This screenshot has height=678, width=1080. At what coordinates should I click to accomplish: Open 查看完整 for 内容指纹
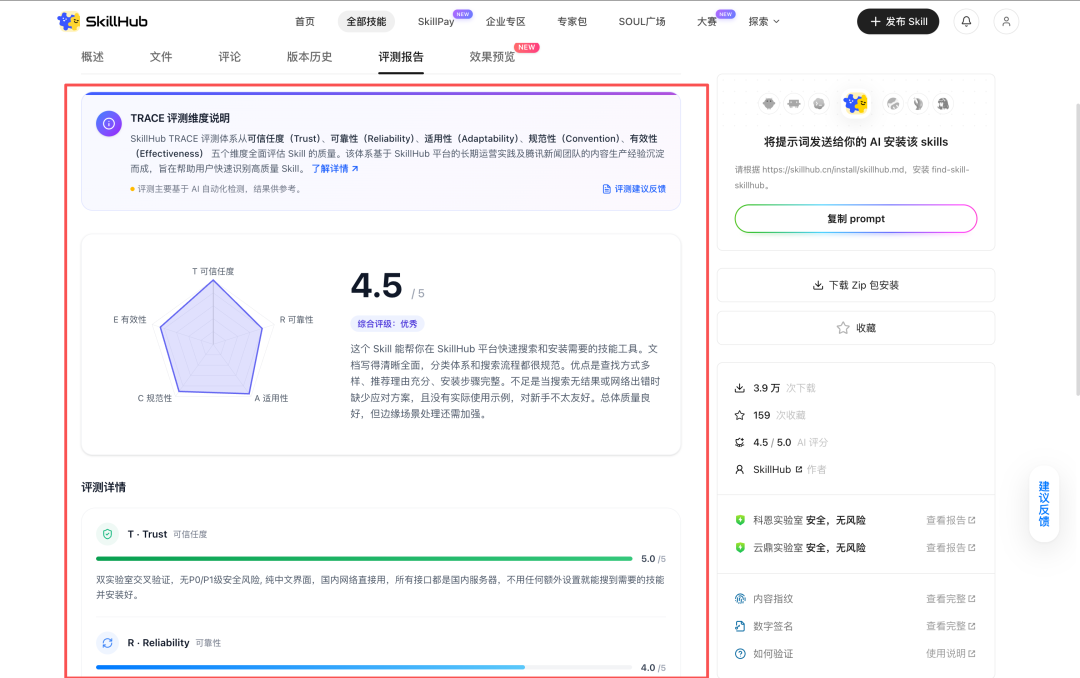pos(951,599)
